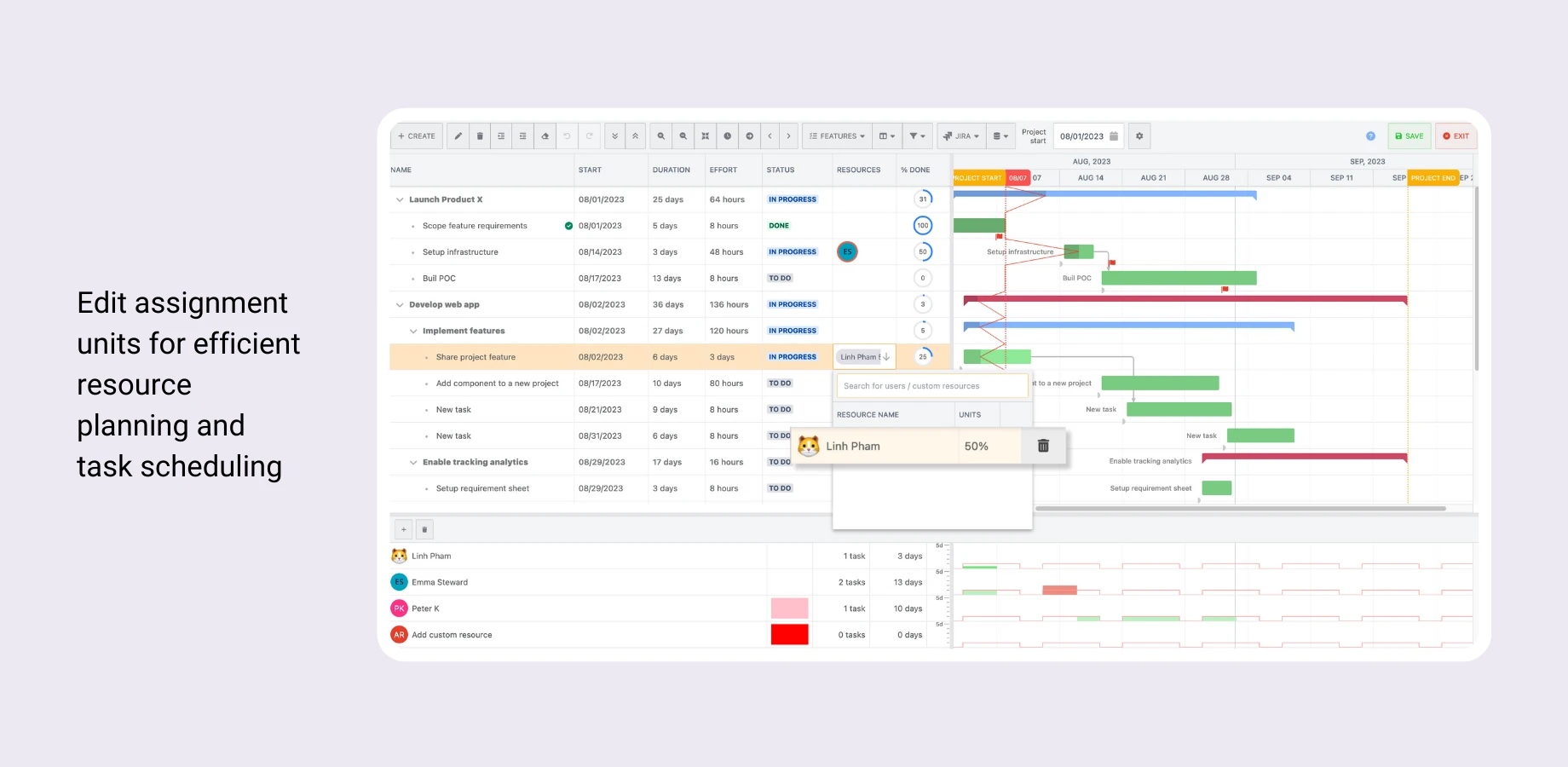Toggle the checkmark on Scope feature requirements
Image resolution: width=1568 pixels, height=767 pixels.
(568, 225)
